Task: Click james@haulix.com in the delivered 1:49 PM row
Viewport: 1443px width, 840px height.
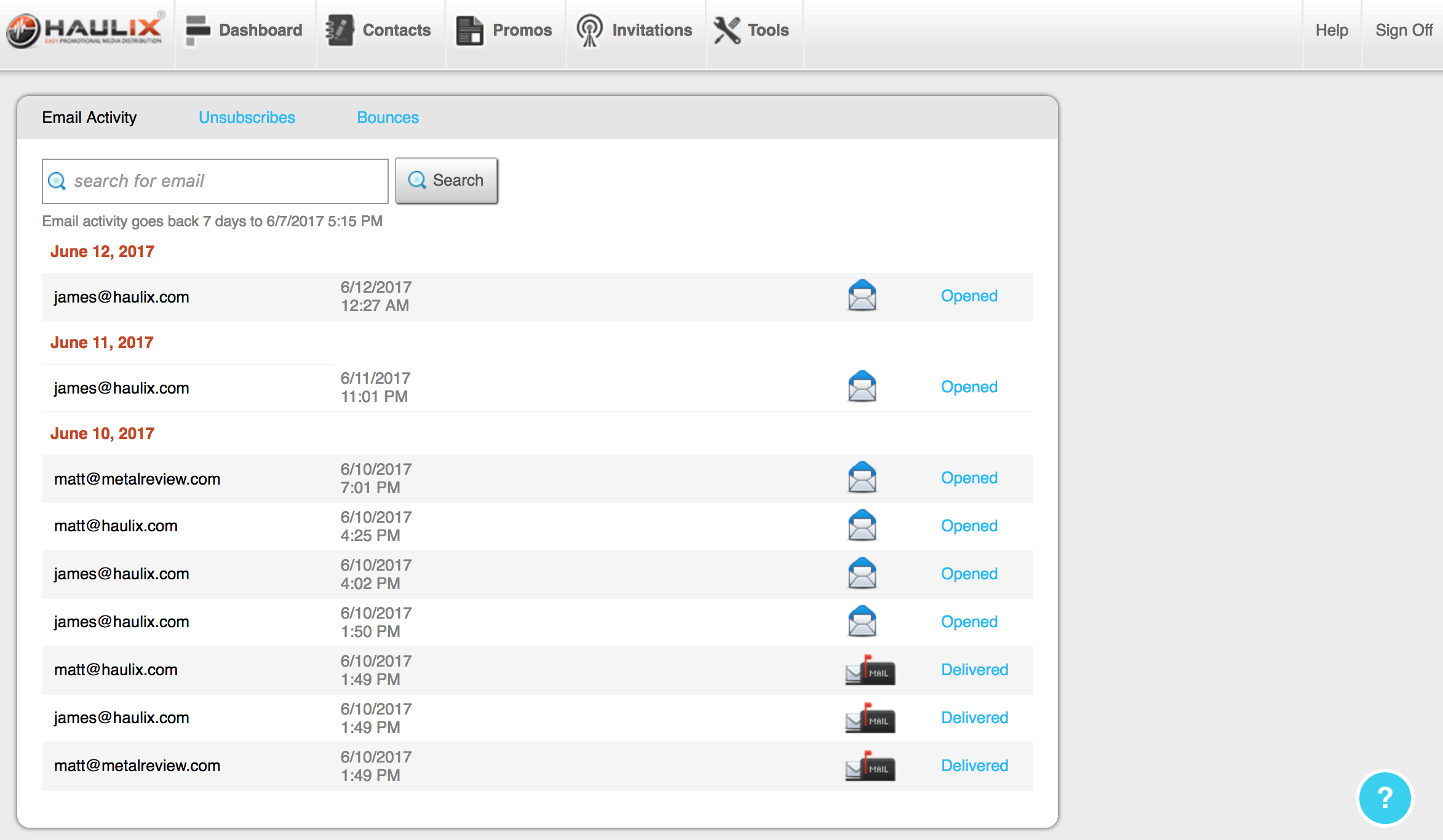Action: [x=121, y=718]
